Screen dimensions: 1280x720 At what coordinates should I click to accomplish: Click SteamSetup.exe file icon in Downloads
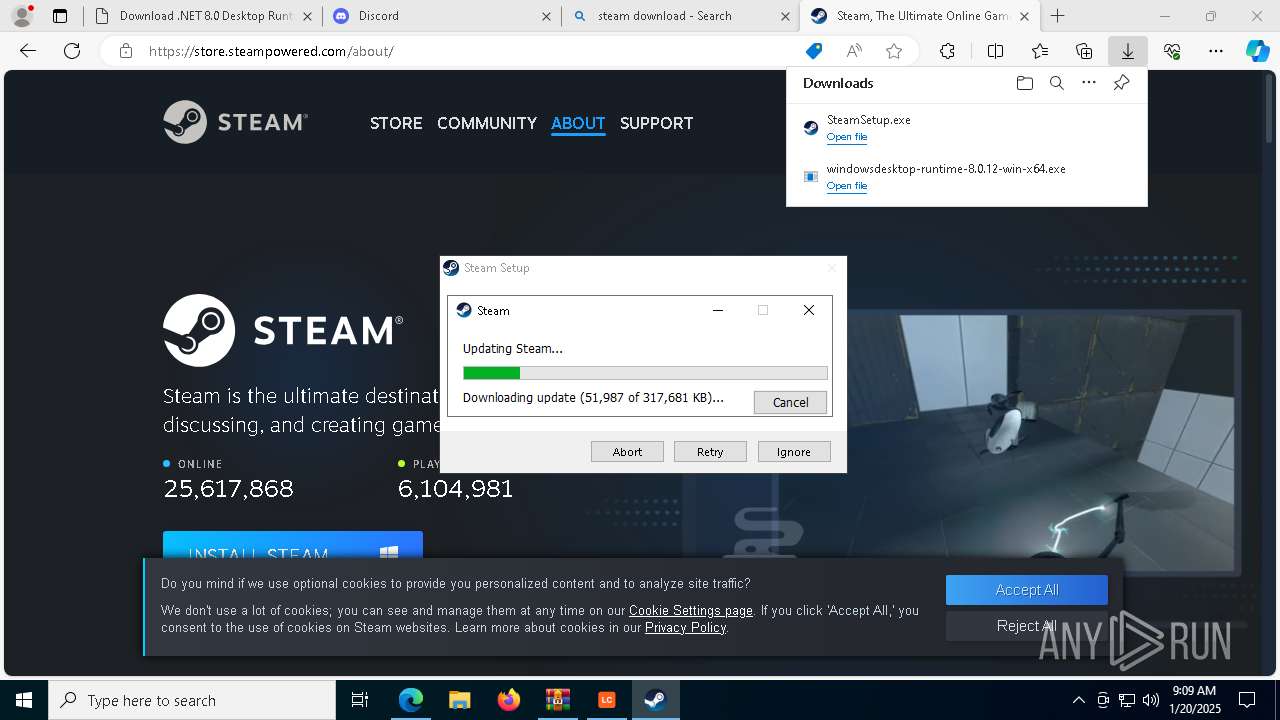pyautogui.click(x=811, y=128)
